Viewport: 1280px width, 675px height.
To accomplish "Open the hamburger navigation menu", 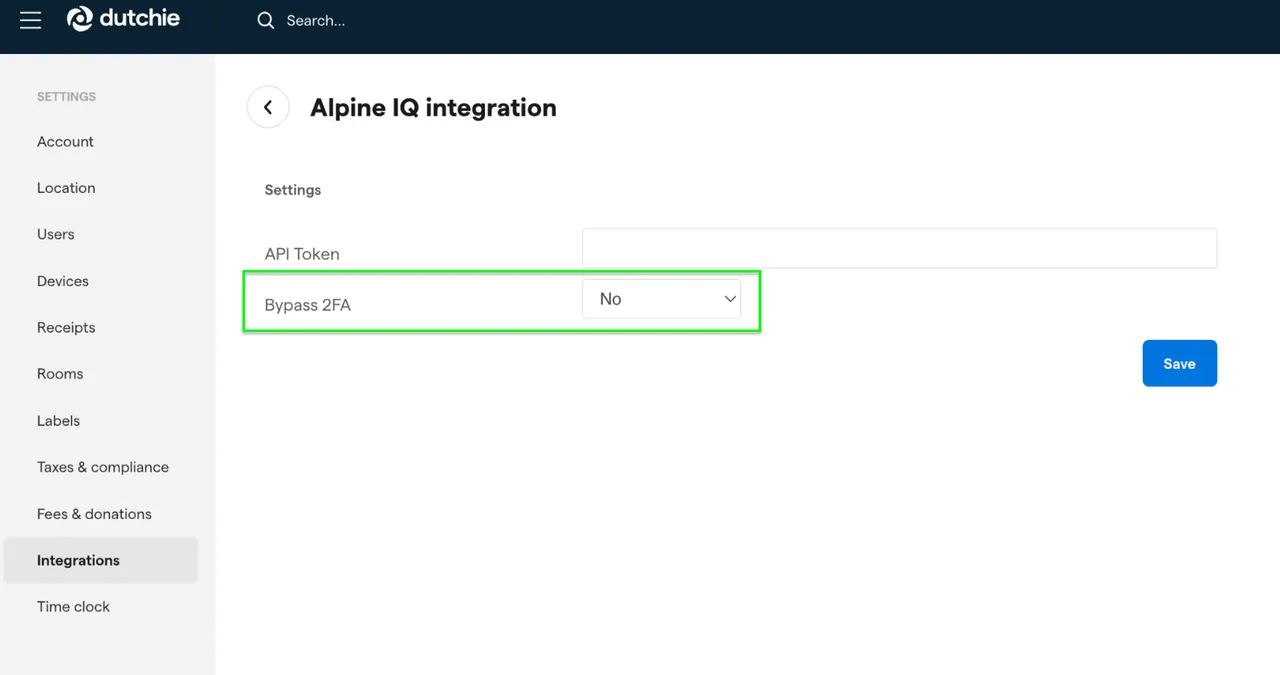I will [x=29, y=19].
